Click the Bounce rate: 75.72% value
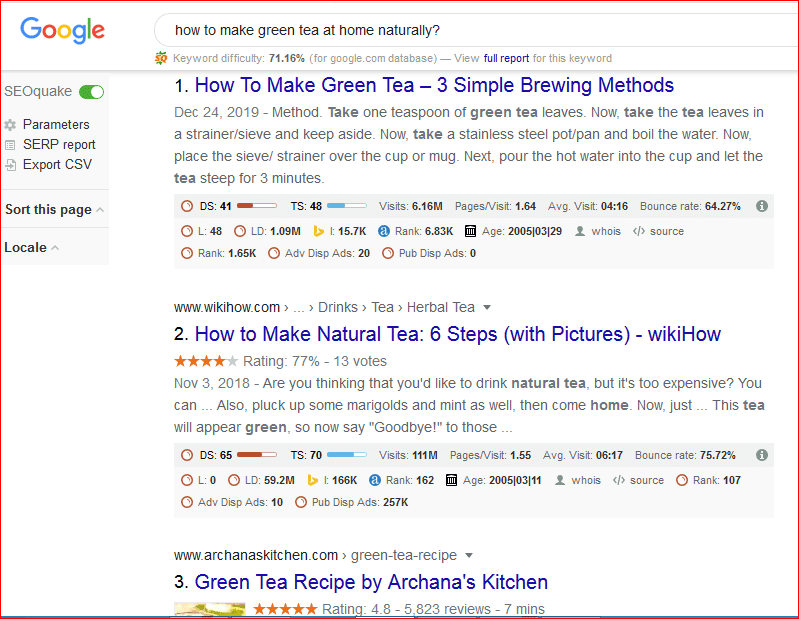This screenshot has height=619, width=799. point(717,455)
